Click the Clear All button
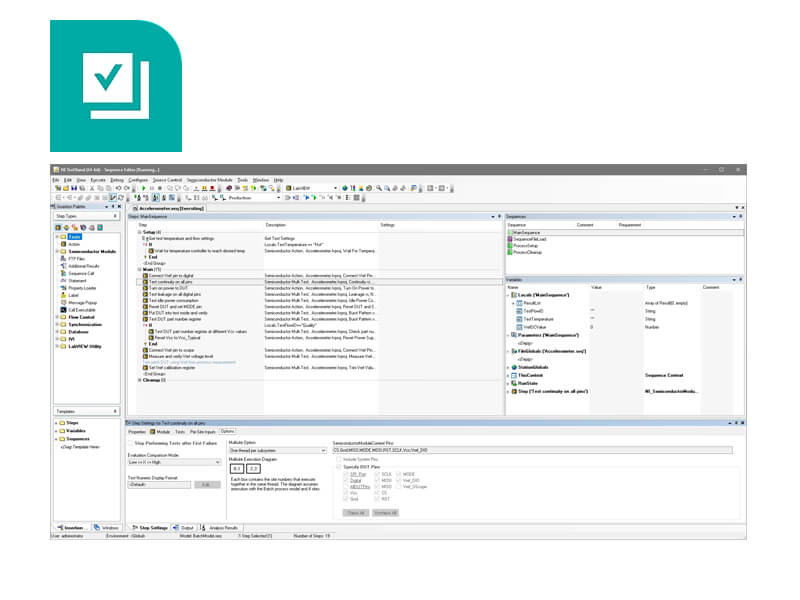Screen dimensions: 800x600 [x=354, y=511]
